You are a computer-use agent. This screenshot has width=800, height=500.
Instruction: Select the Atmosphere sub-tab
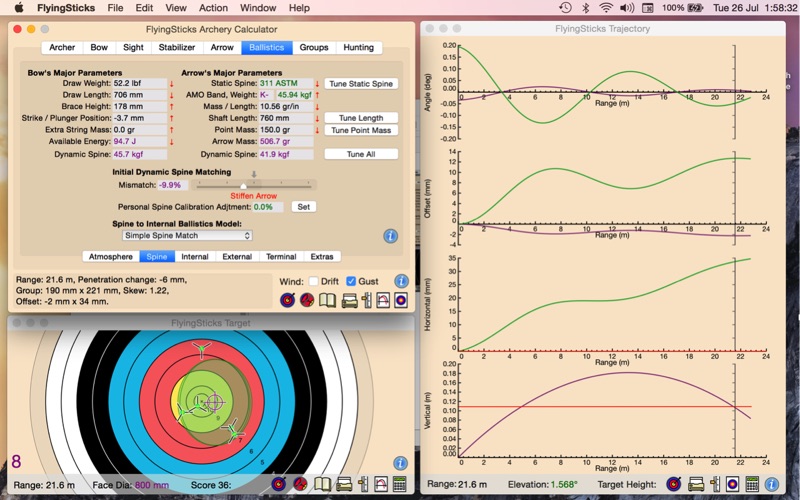tap(111, 257)
